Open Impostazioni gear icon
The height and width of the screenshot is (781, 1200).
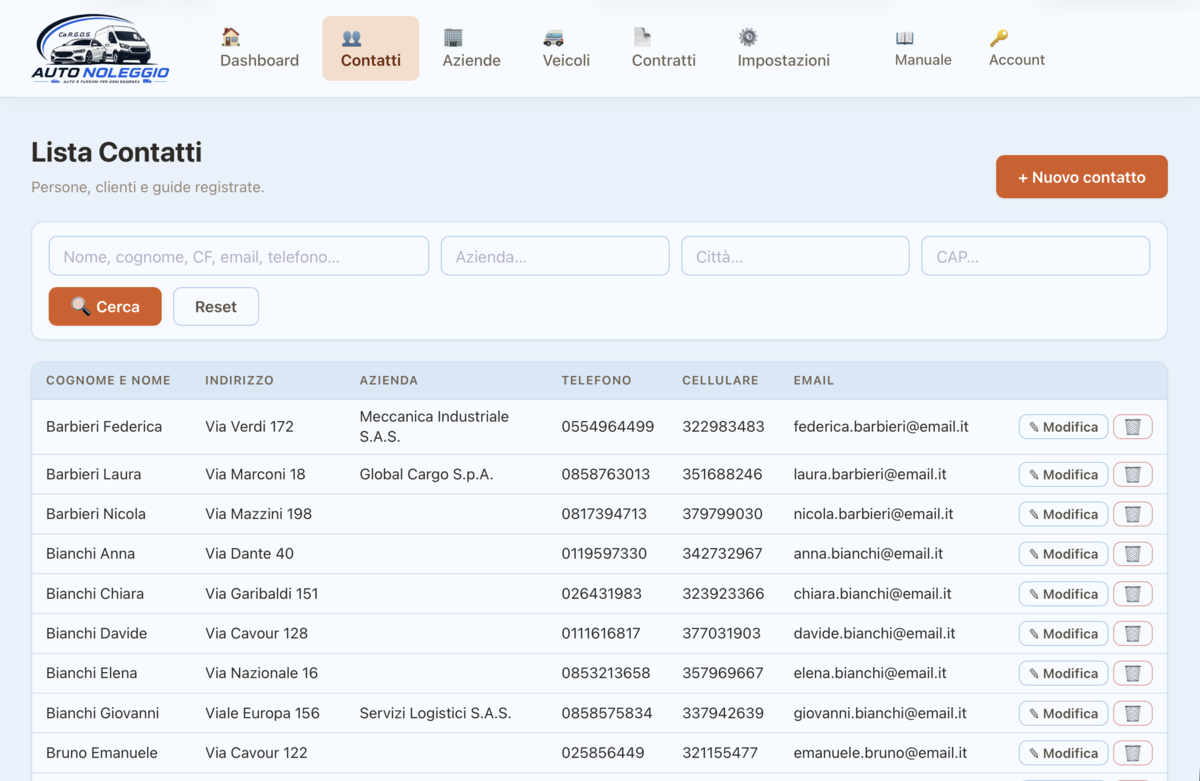click(x=748, y=37)
